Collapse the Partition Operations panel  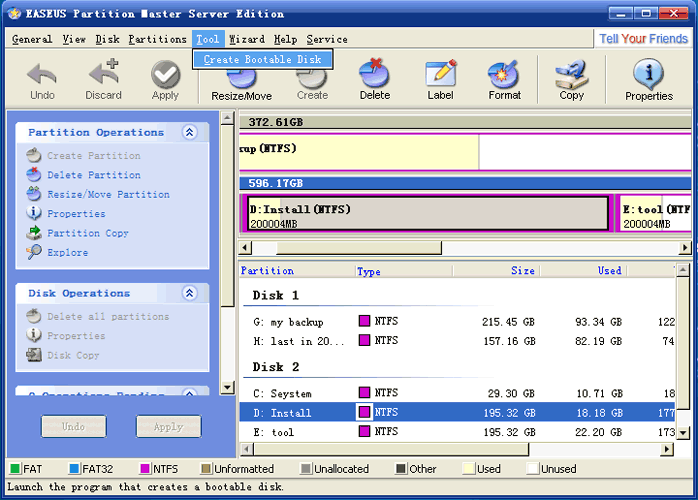pyautogui.click(x=190, y=132)
